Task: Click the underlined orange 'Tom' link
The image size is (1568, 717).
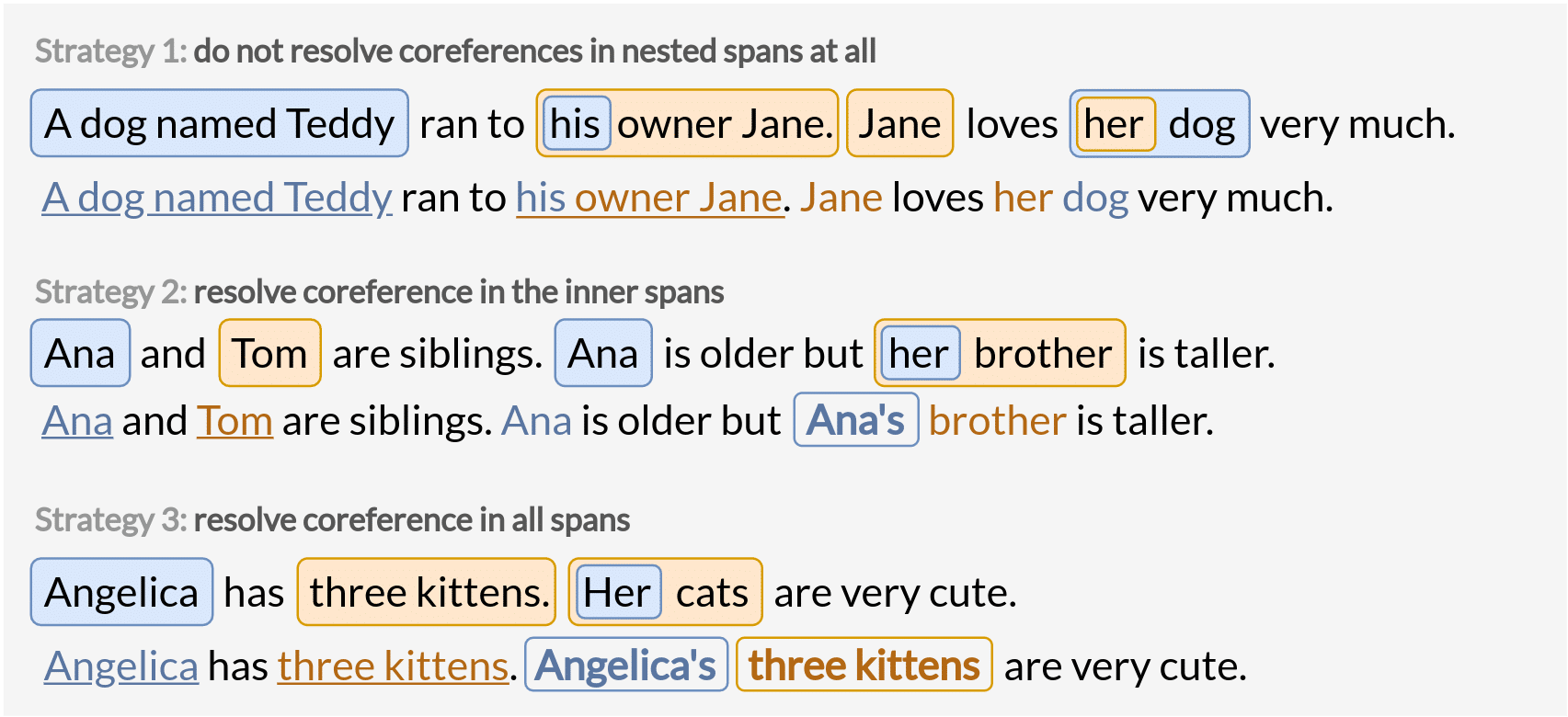Action: tap(235, 421)
